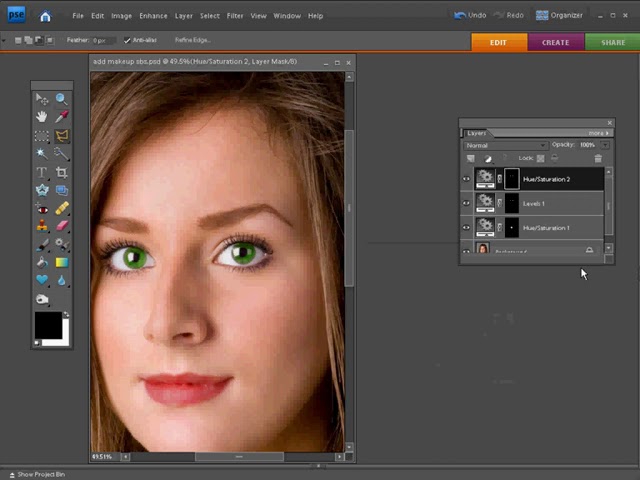Select the Hue/Saturation 1 layer mask thumbnail

point(511,227)
